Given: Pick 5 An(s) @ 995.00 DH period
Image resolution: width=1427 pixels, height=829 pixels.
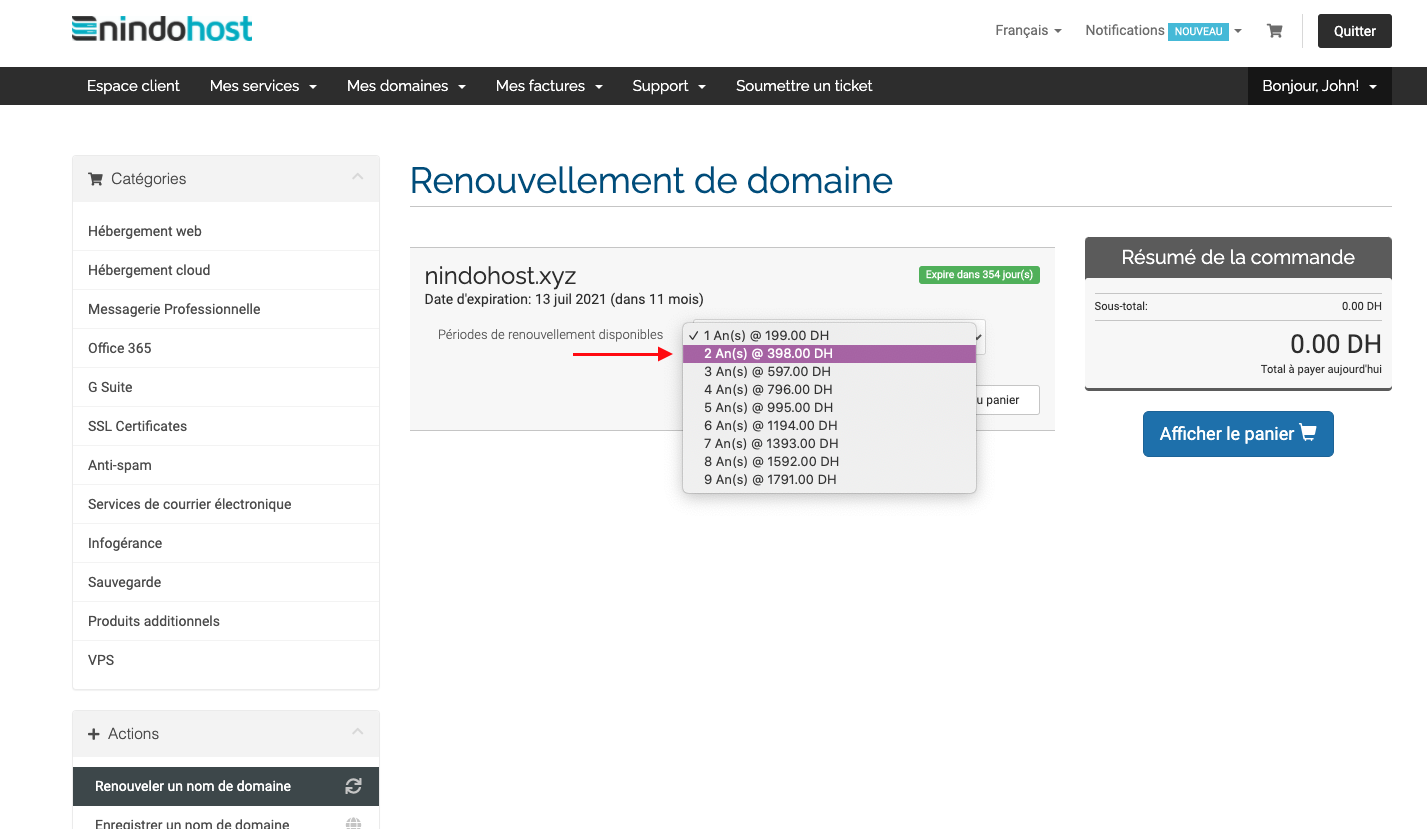Looking at the screenshot, I should point(829,408).
